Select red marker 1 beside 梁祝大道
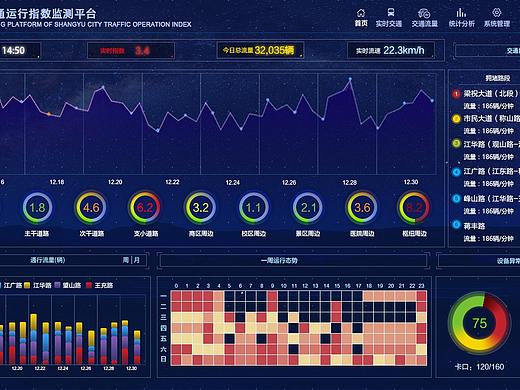The width and height of the screenshot is (520, 390). [x=456, y=94]
